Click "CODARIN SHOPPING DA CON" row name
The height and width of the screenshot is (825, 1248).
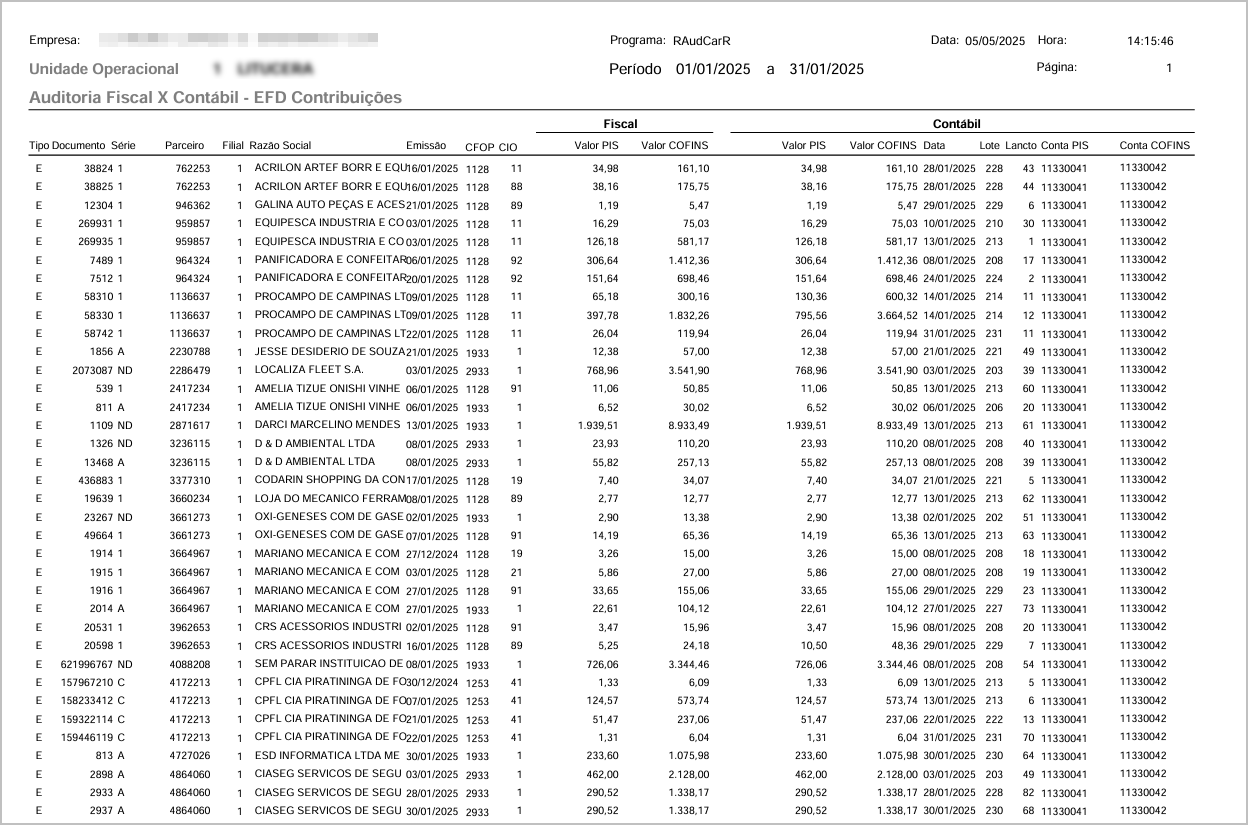pos(329,480)
